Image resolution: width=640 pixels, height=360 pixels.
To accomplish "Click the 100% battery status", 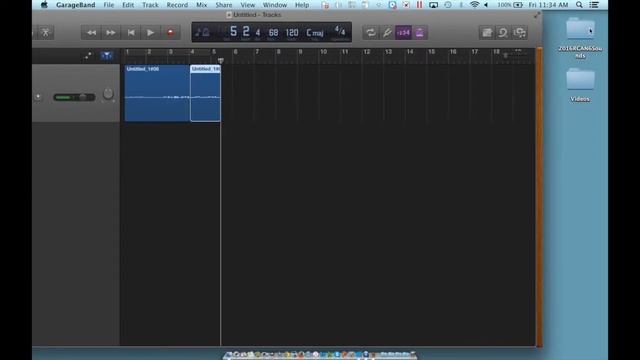I will (510, 5).
